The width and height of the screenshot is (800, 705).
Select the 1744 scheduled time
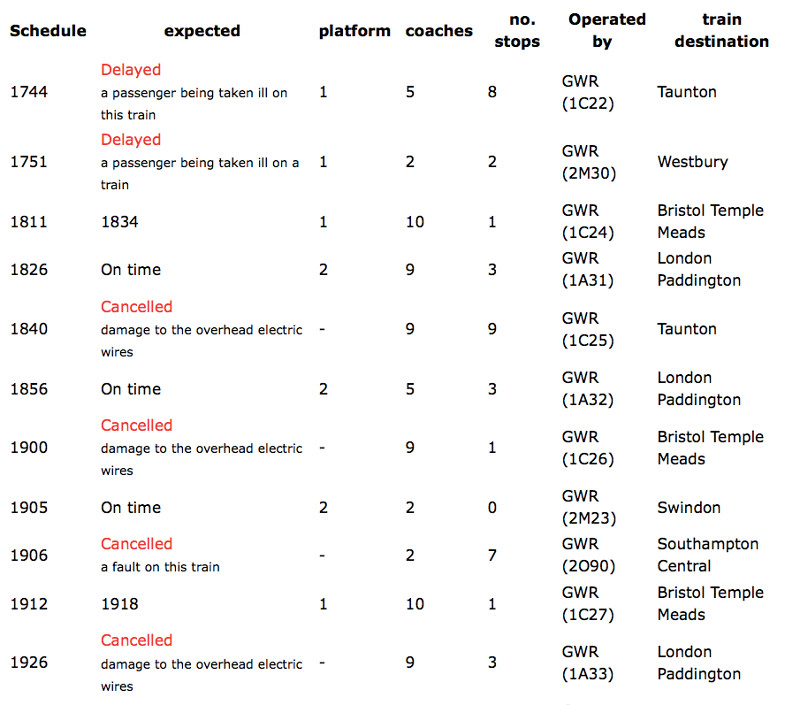pyautogui.click(x=29, y=92)
